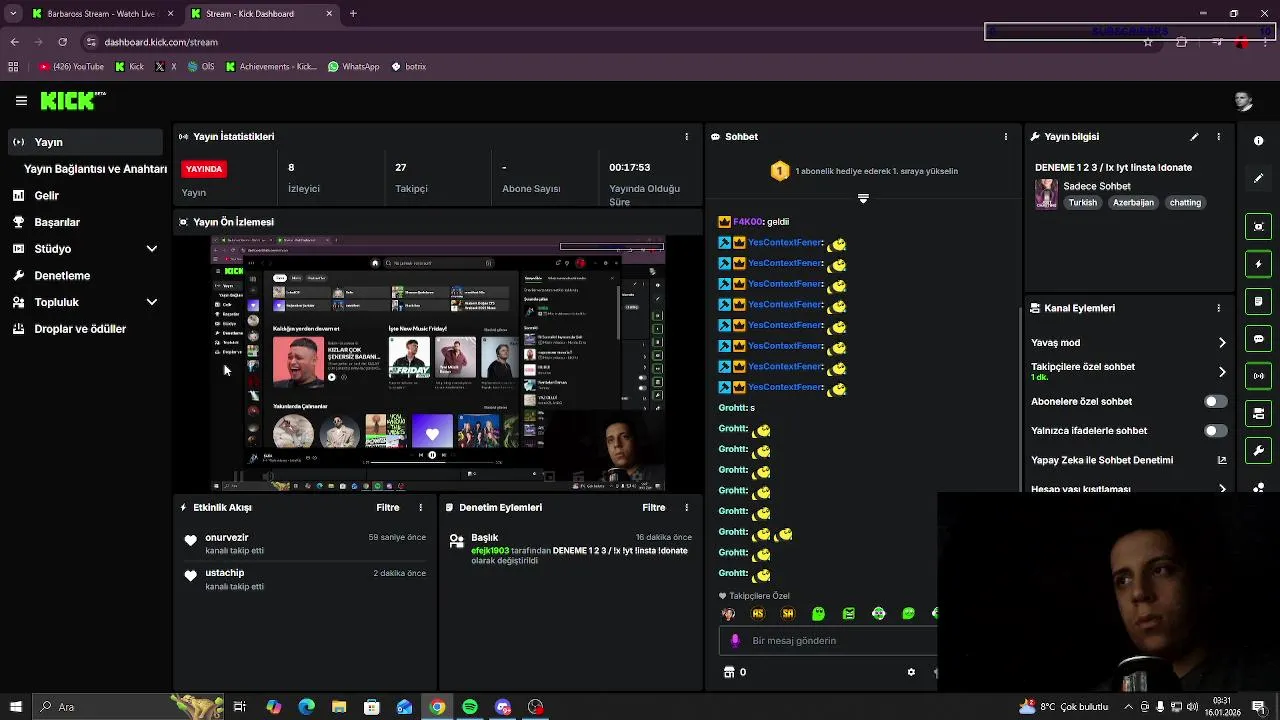Viewport: 1280px width, 720px height.
Task: Edit stream info with Yayın bilgisi pencil
Action: point(1194,137)
